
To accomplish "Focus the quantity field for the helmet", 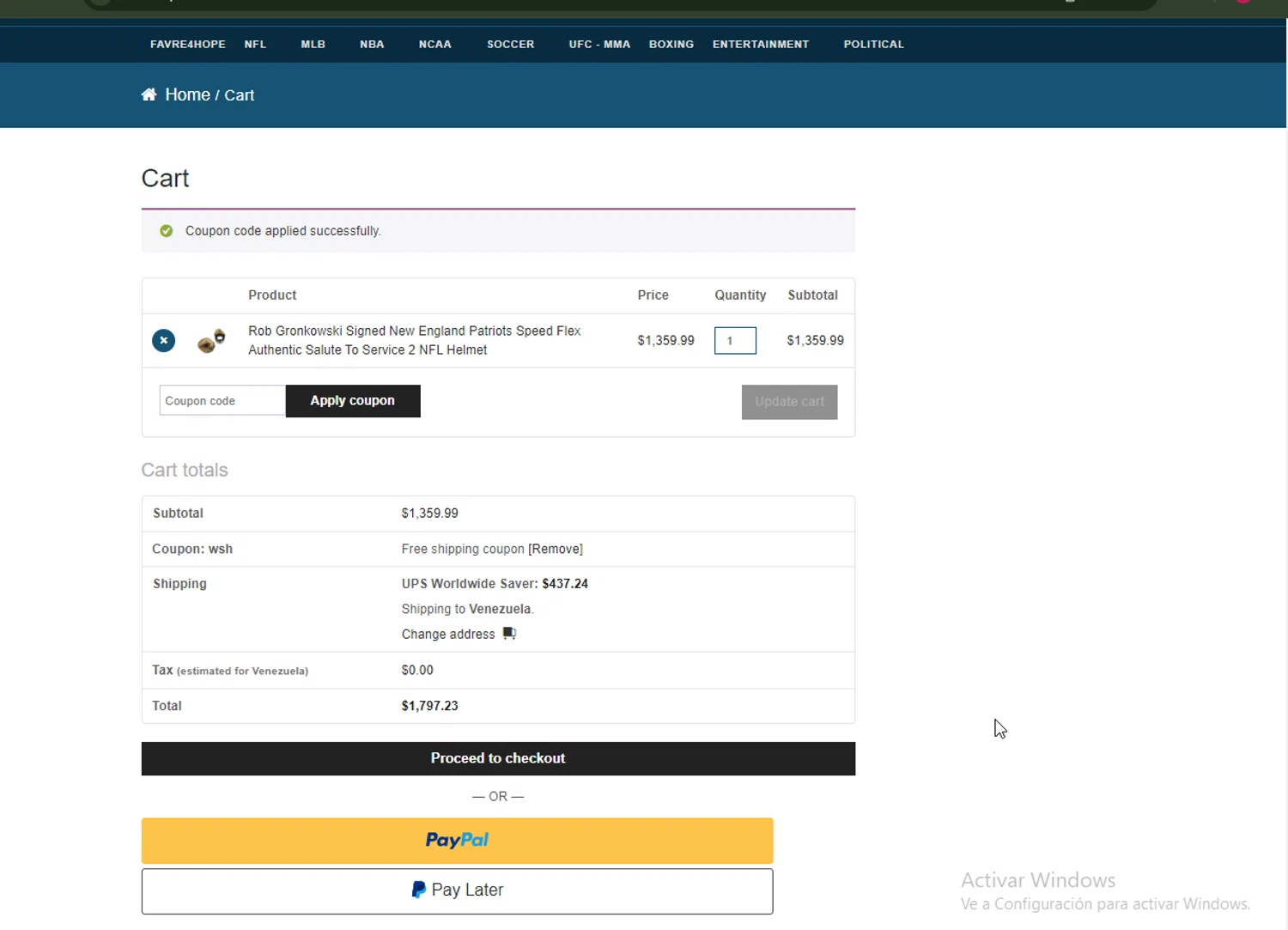I will click(735, 341).
